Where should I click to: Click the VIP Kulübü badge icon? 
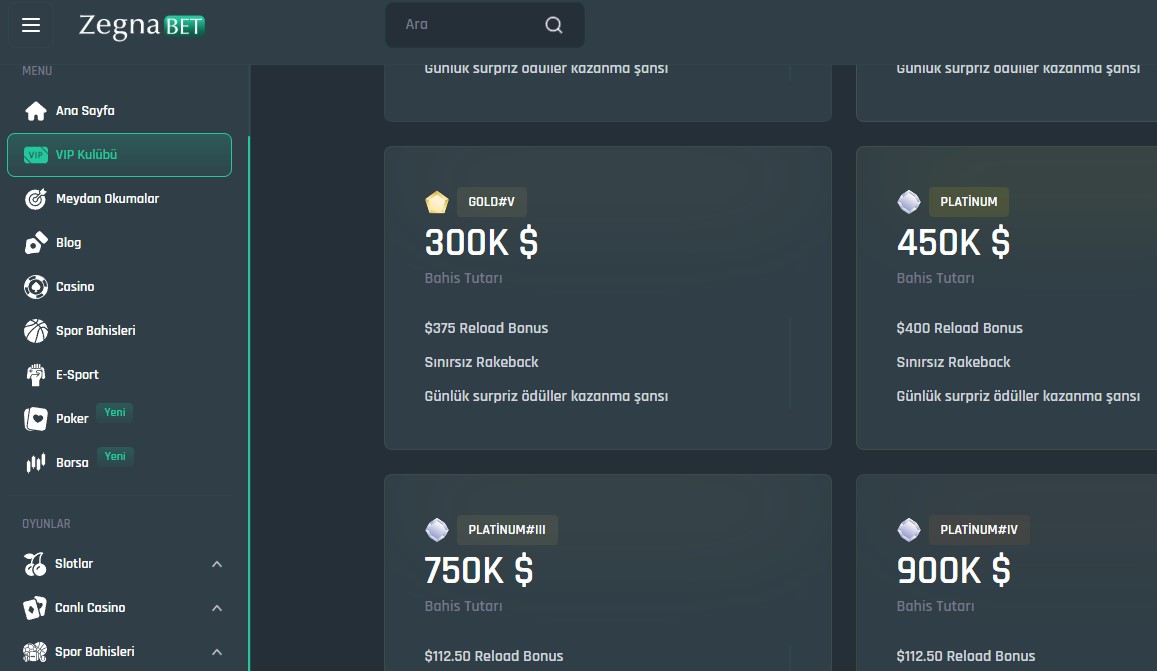pyautogui.click(x=36, y=155)
